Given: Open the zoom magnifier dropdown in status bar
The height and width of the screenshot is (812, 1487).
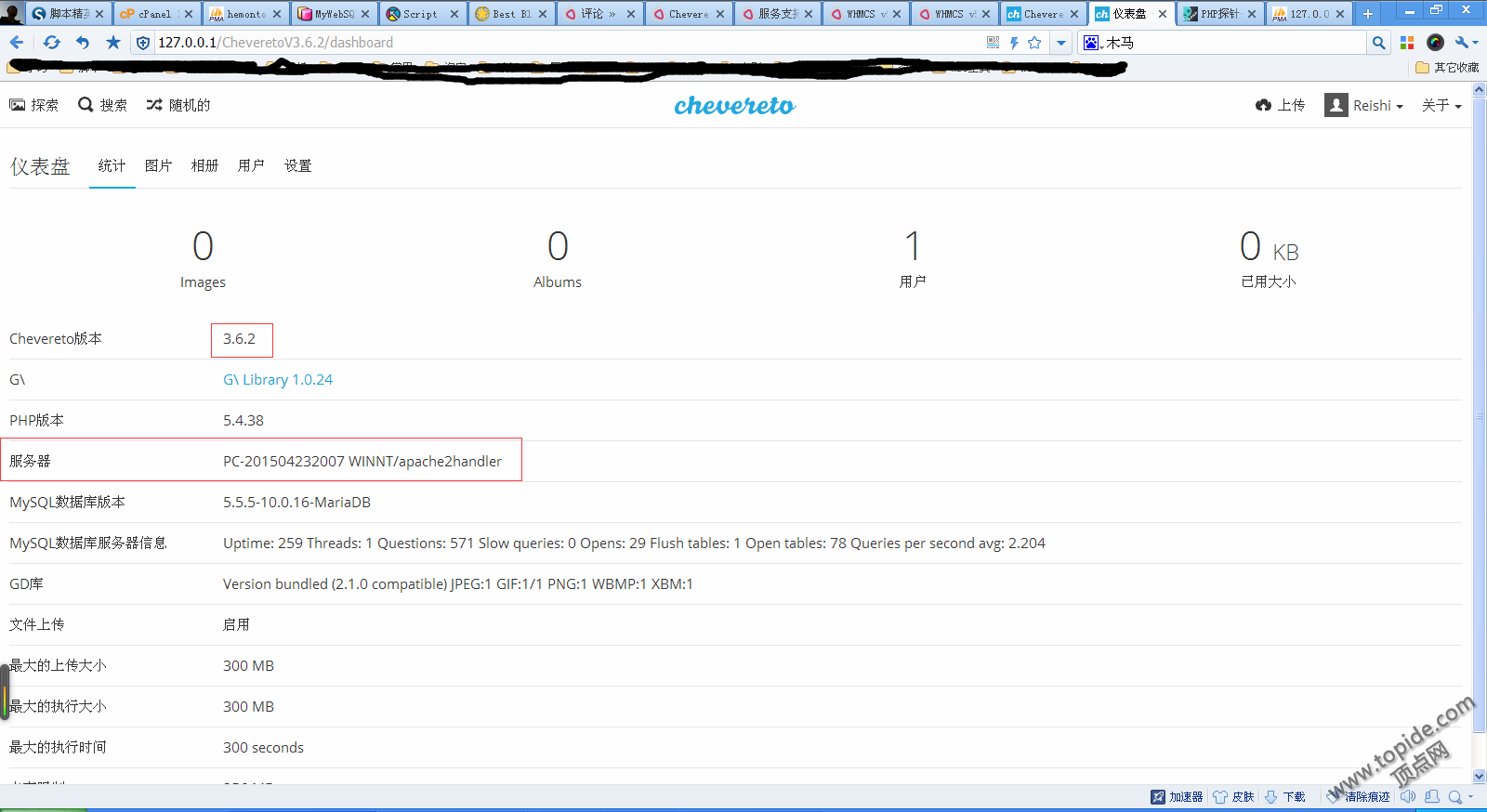Looking at the screenshot, I should click(x=1461, y=796).
